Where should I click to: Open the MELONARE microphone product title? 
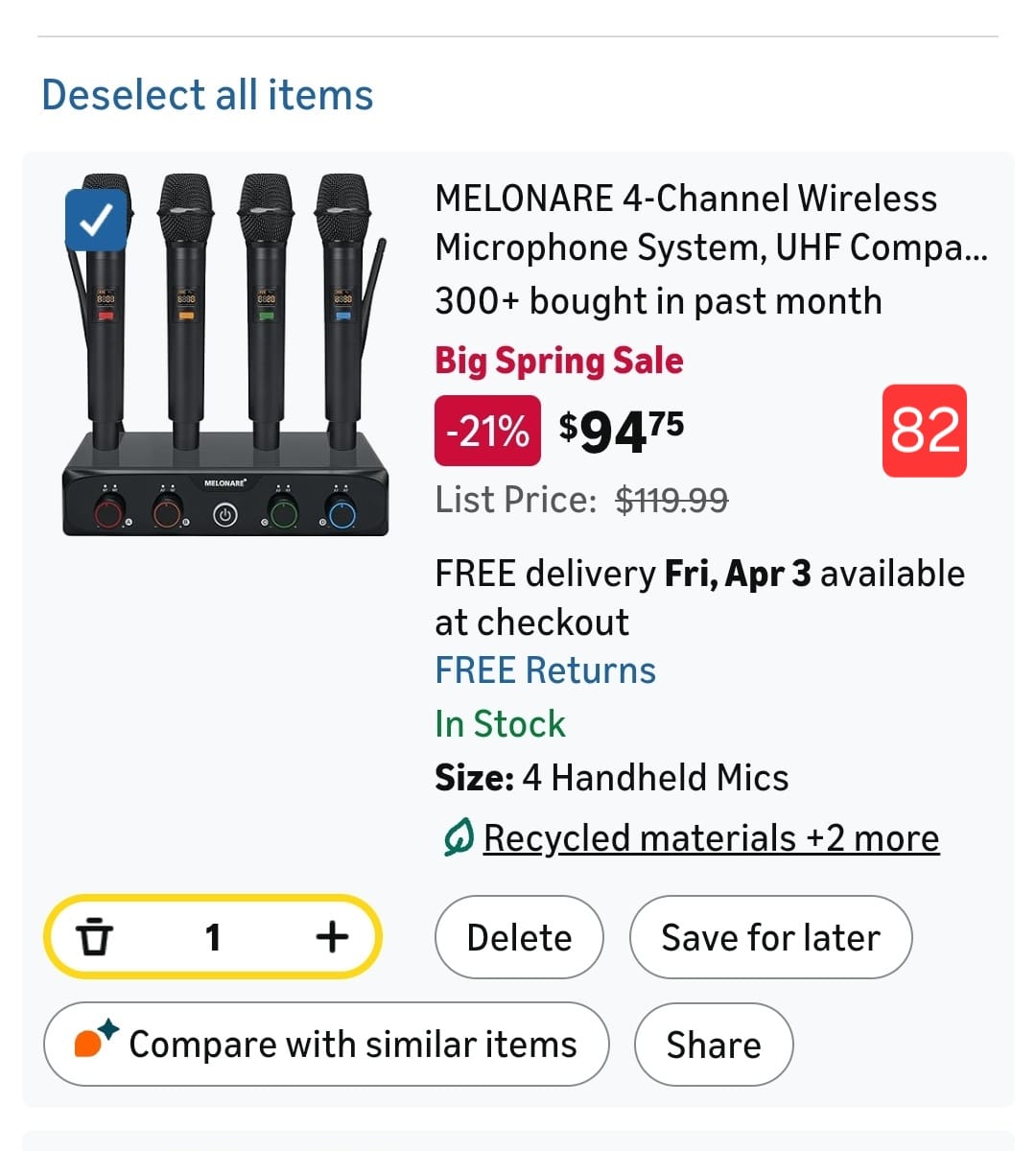[x=710, y=223]
